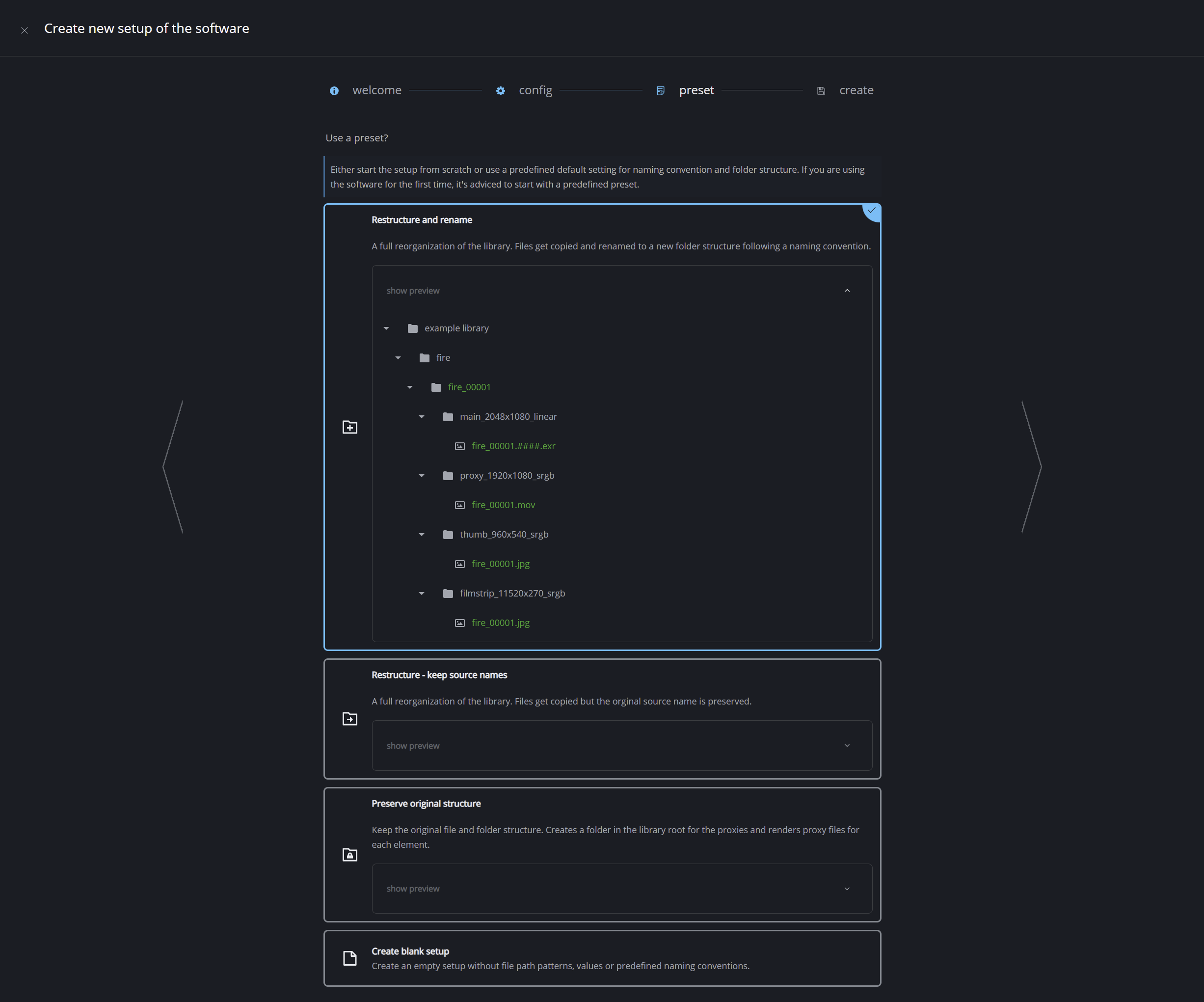Click the preset step document icon
This screenshot has height=1002, width=1204.
pos(660,91)
